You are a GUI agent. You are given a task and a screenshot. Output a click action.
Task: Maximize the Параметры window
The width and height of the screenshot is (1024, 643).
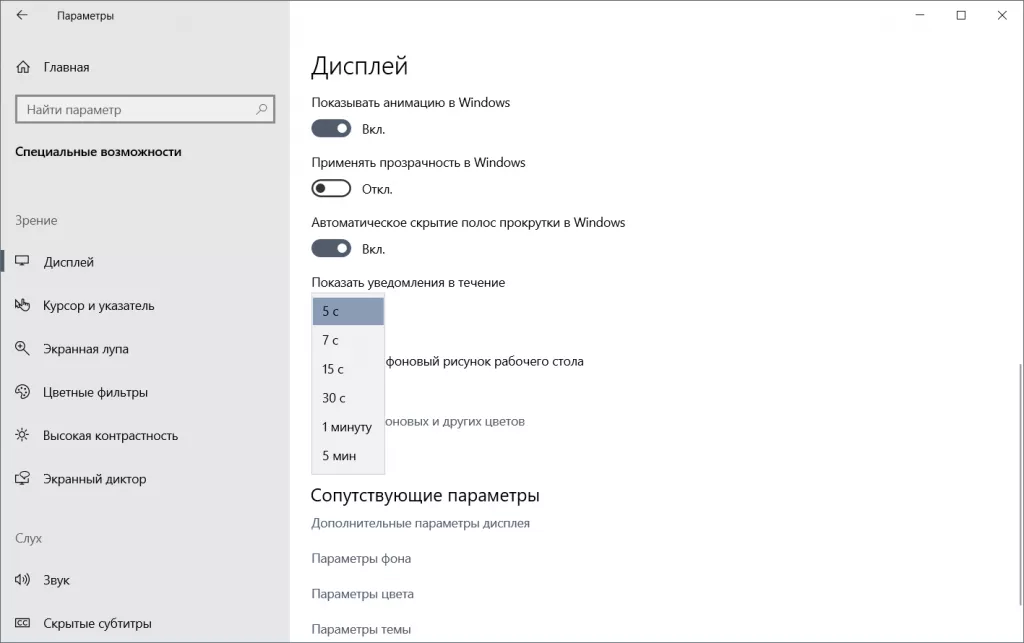point(961,15)
